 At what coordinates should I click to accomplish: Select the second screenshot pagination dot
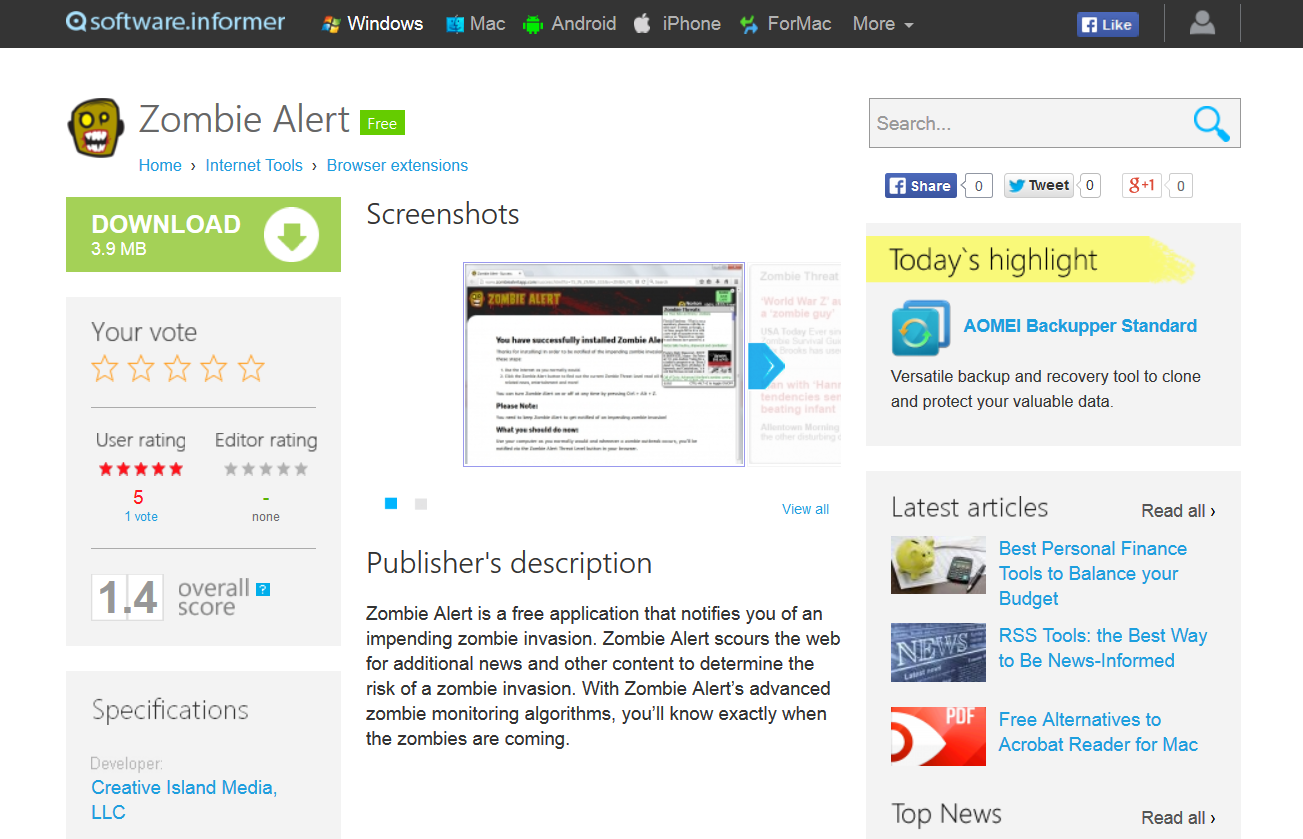[x=421, y=504]
